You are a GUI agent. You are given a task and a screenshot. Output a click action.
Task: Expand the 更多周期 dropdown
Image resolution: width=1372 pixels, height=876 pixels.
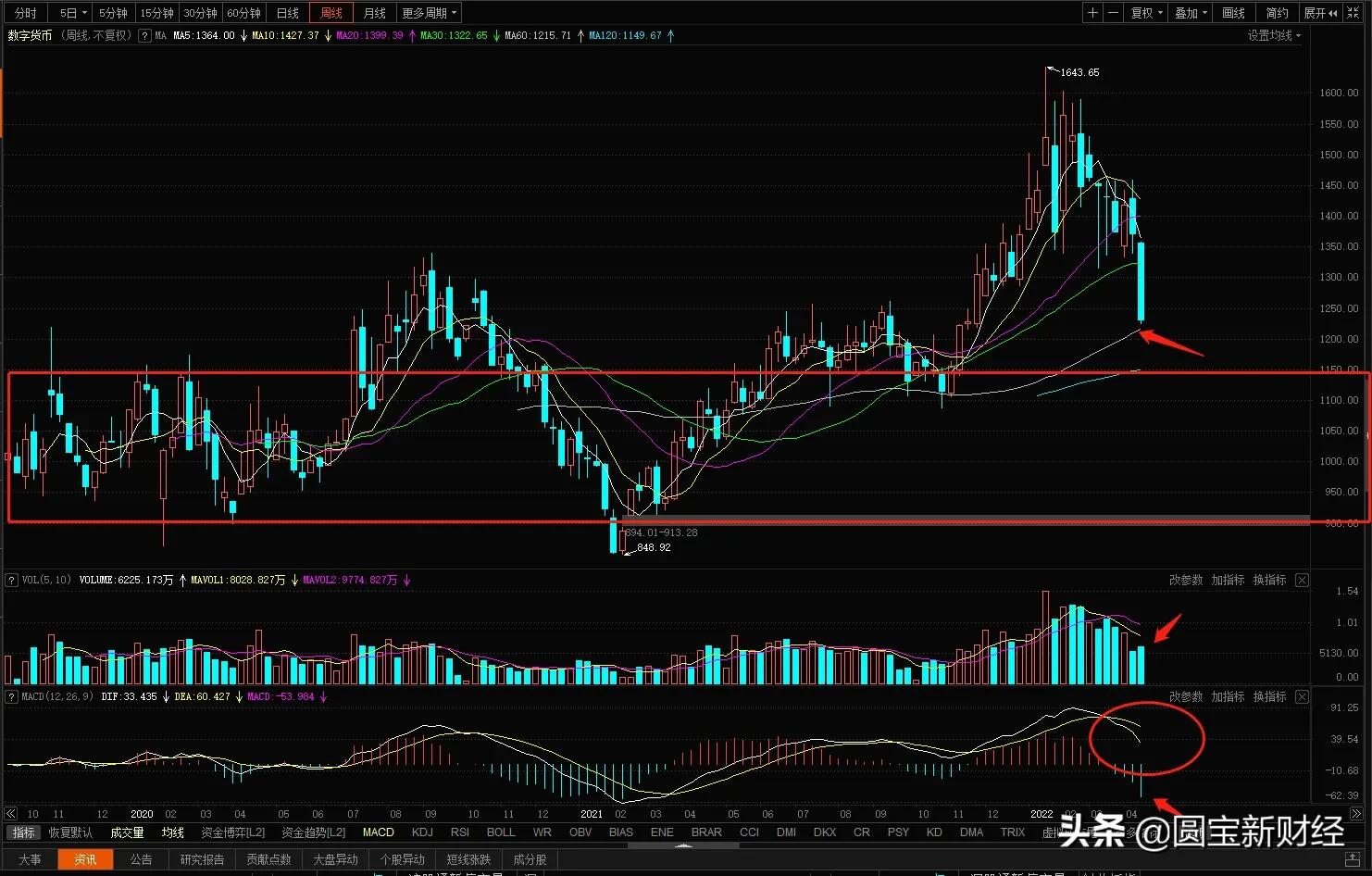429,13
